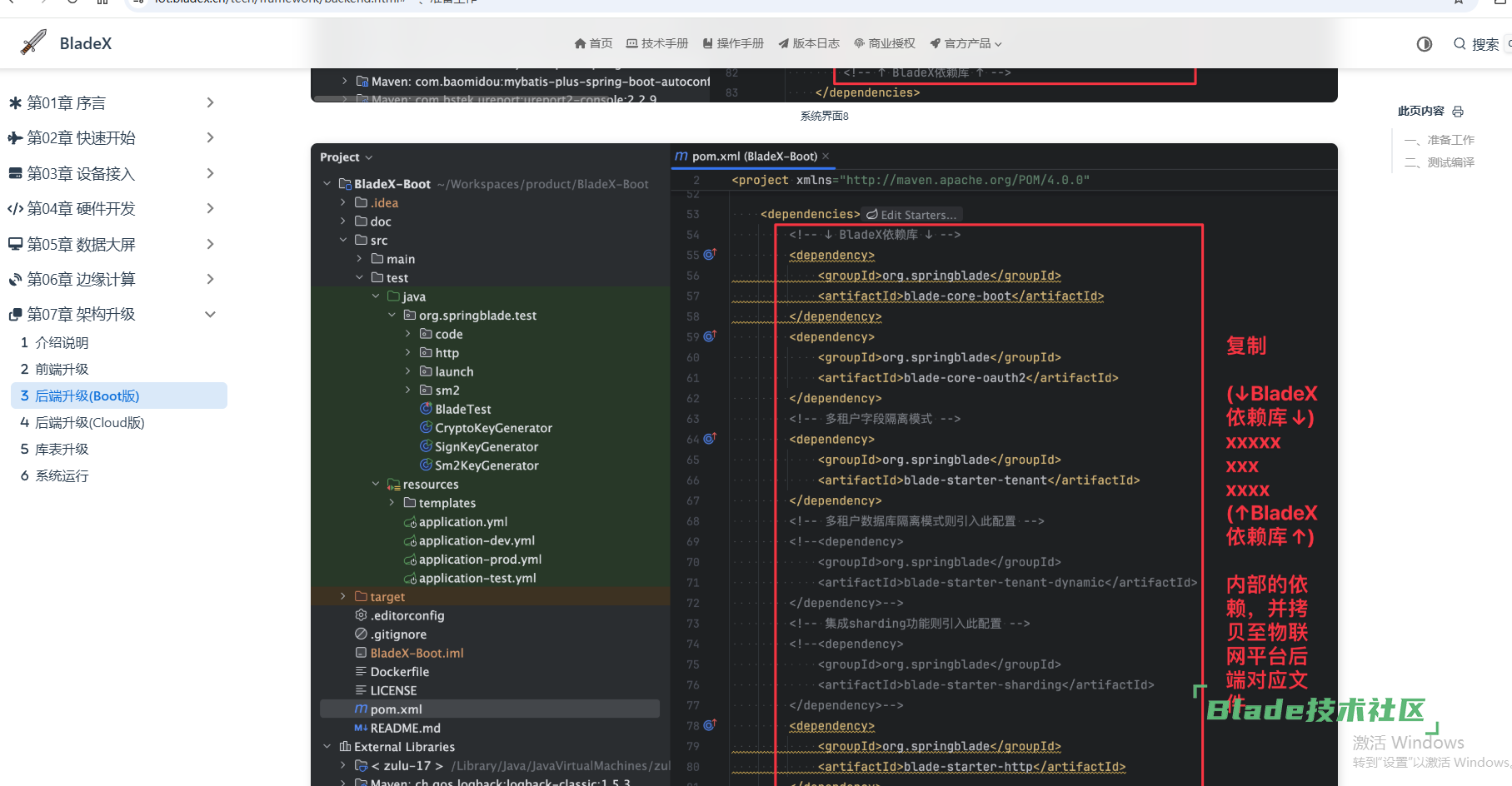1512x786 pixels.
Task: Click gutter dependency icon on line 64
Action: click(x=710, y=438)
